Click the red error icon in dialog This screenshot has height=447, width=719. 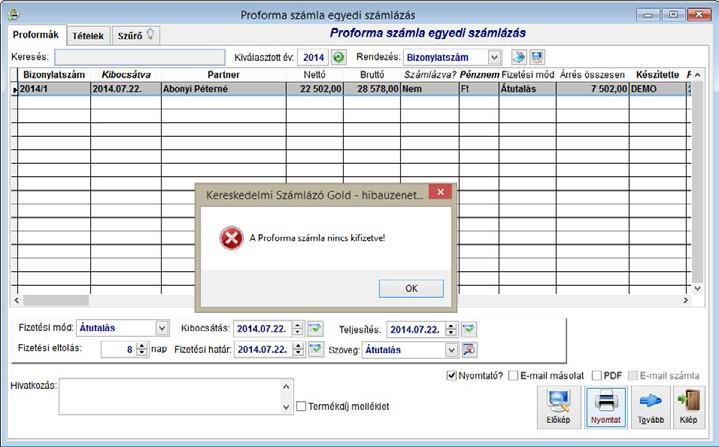click(x=231, y=238)
